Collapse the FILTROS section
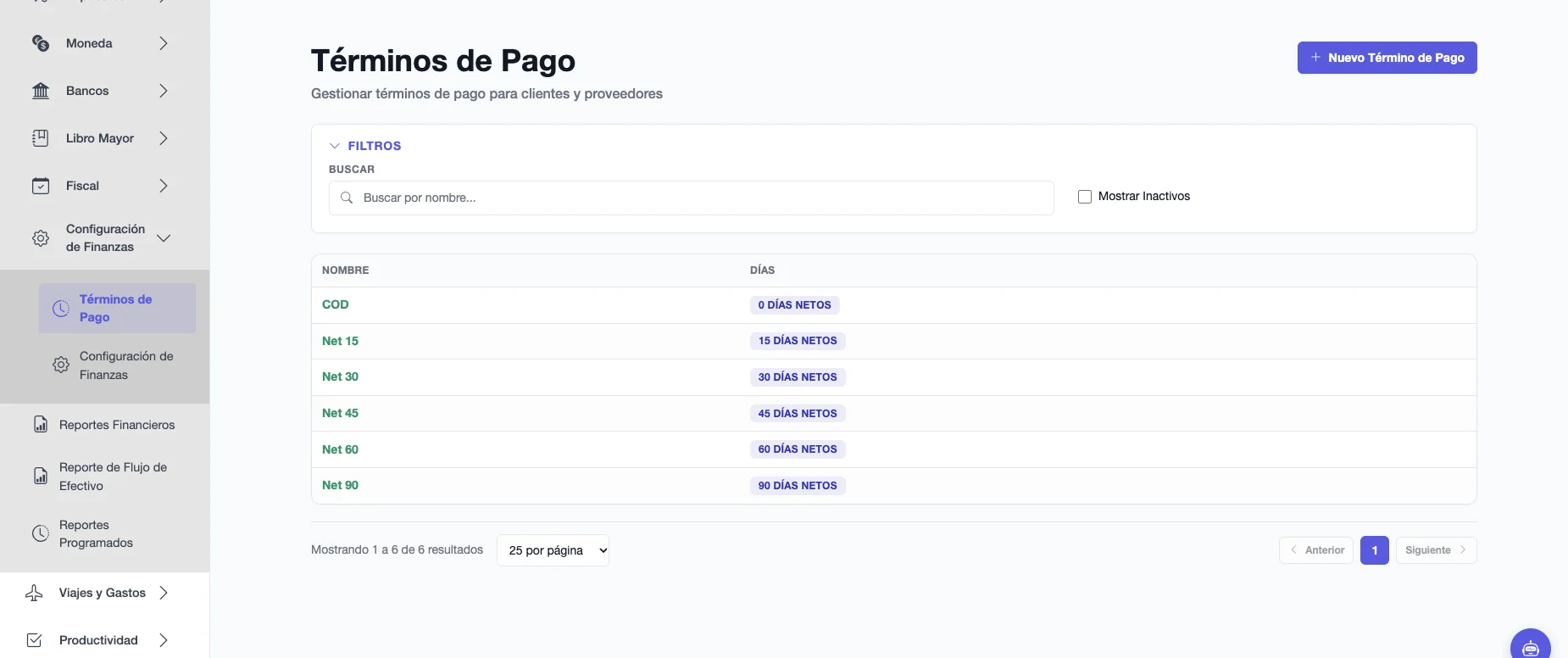The width and height of the screenshot is (1568, 658). tap(364, 146)
